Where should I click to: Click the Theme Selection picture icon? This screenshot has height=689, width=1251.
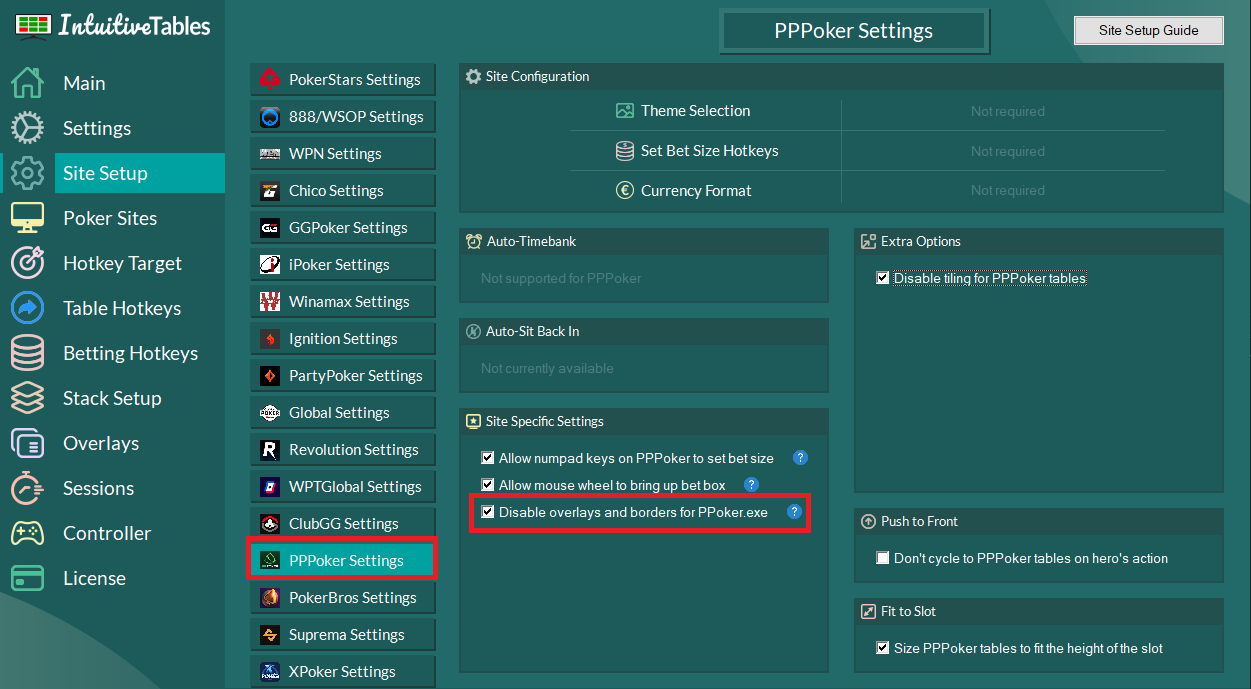625,111
